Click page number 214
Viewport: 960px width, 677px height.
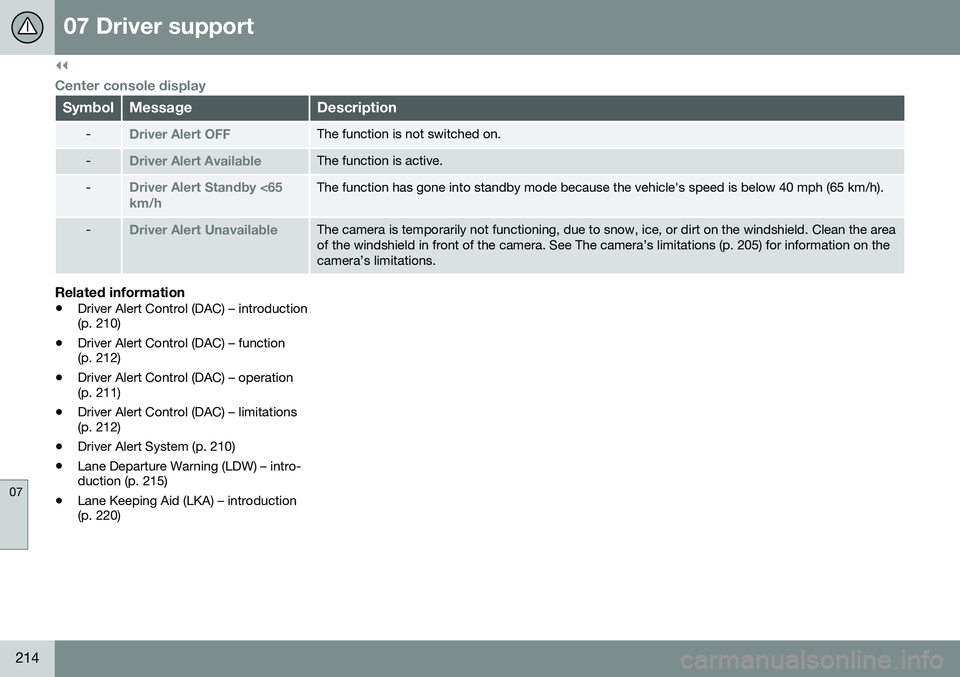(26, 657)
